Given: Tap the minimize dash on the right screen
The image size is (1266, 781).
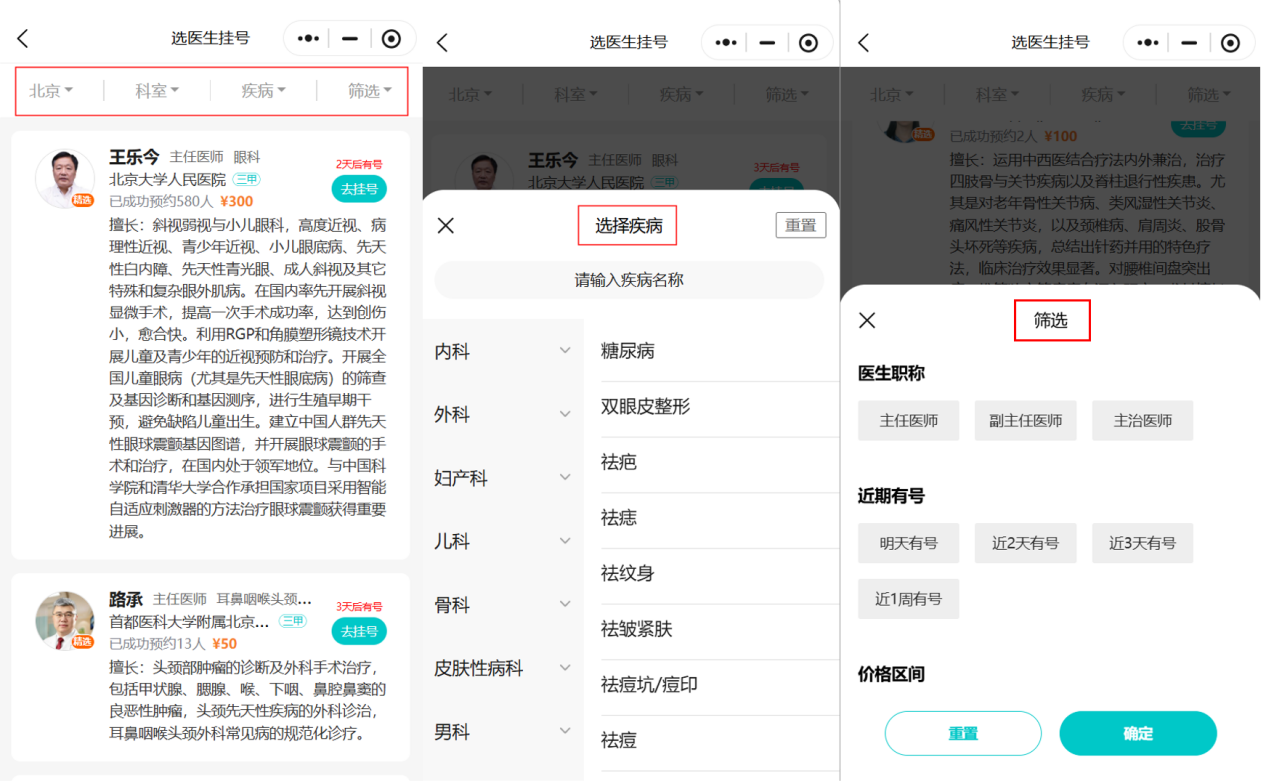Looking at the screenshot, I should click(x=1189, y=42).
